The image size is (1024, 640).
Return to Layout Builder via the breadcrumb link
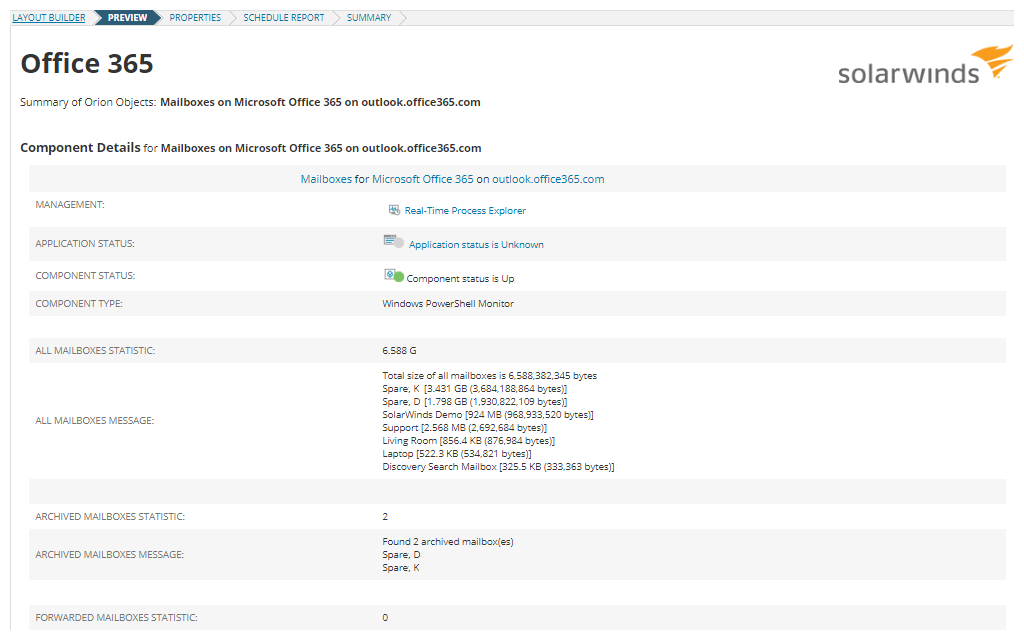48,17
